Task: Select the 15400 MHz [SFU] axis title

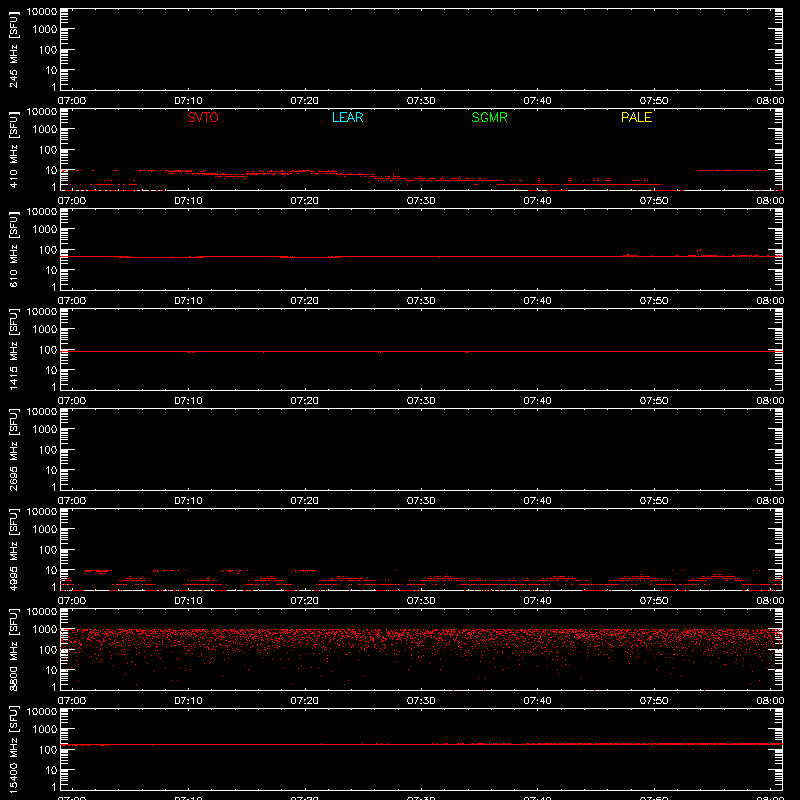Action: point(14,749)
